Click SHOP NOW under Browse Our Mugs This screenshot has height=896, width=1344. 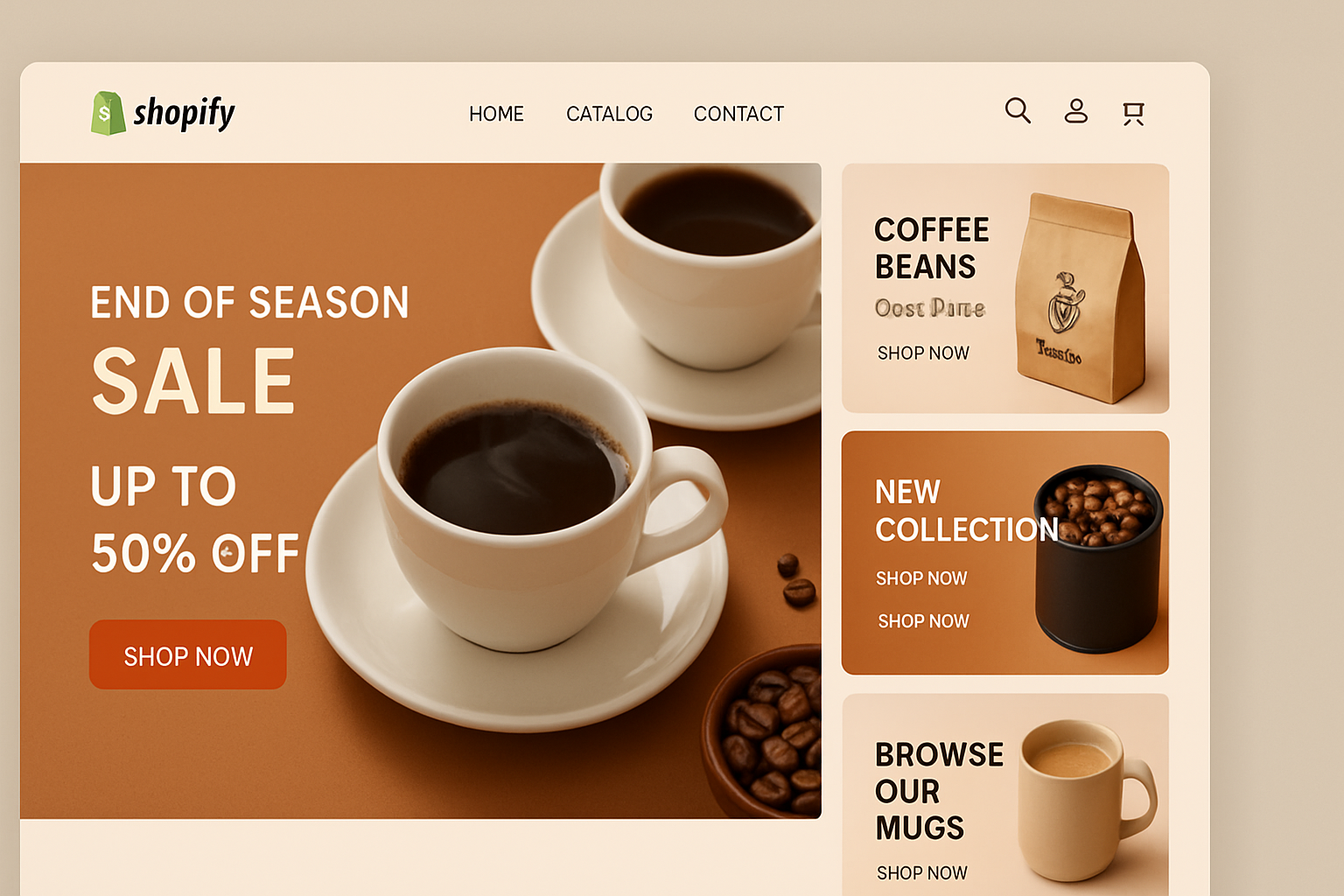point(922,873)
